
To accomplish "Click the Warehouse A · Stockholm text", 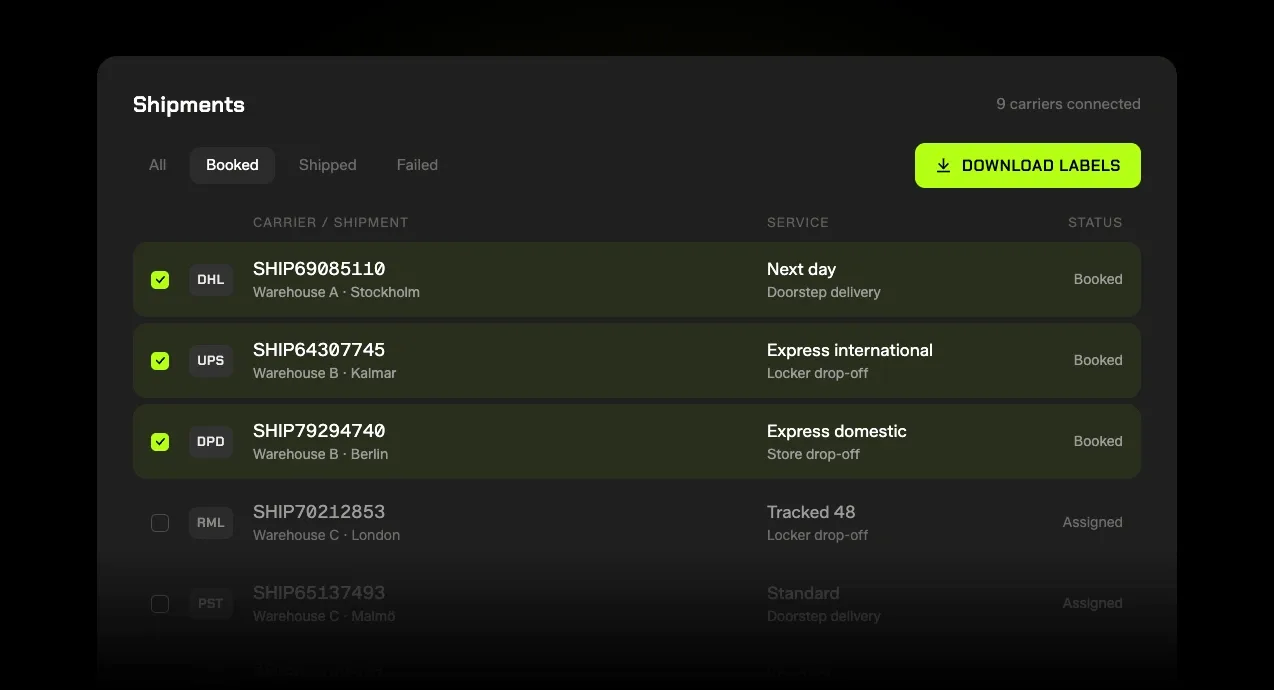I will point(336,293).
